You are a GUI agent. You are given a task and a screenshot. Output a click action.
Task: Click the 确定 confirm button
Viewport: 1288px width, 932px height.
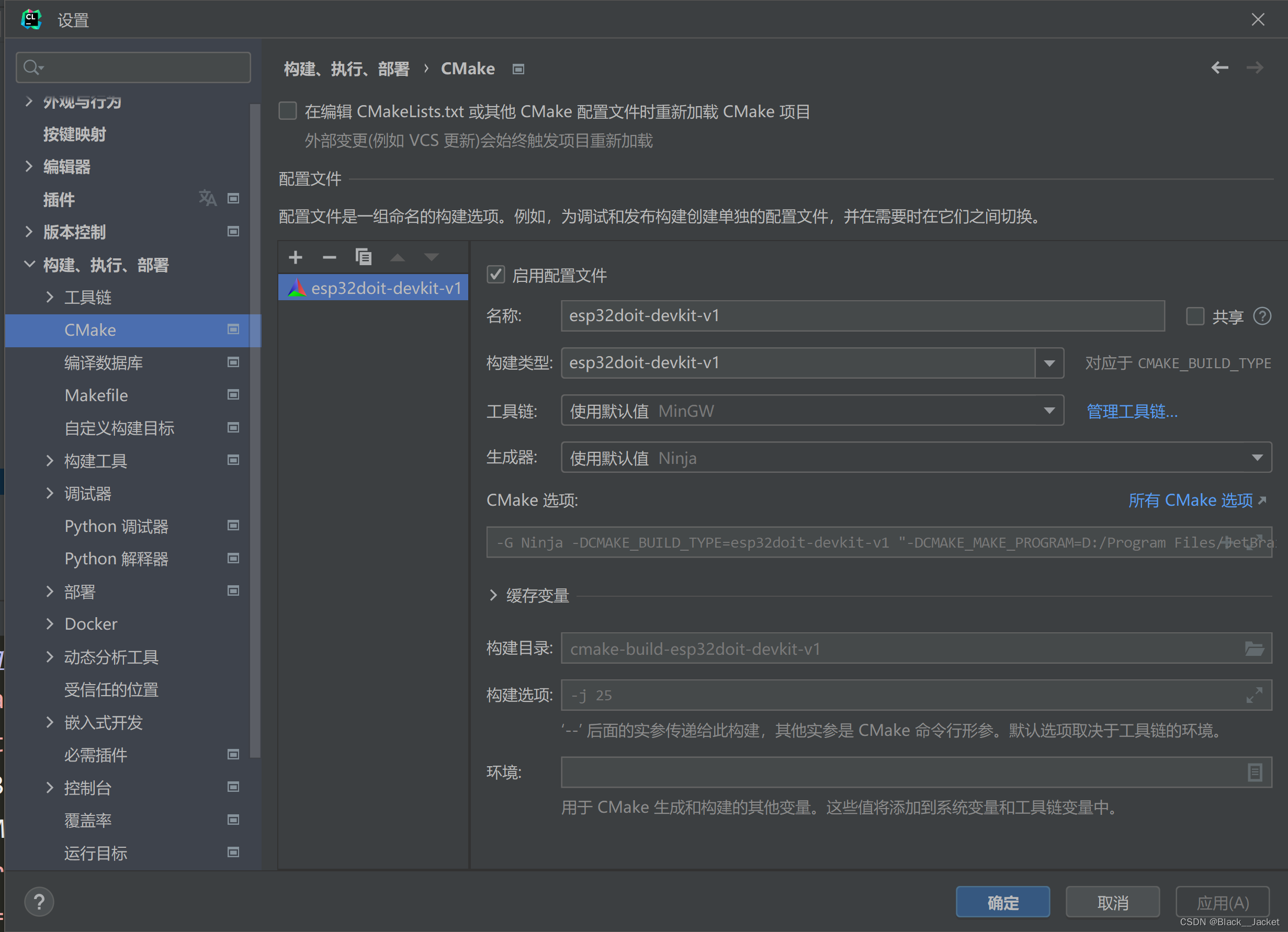[1002, 902]
